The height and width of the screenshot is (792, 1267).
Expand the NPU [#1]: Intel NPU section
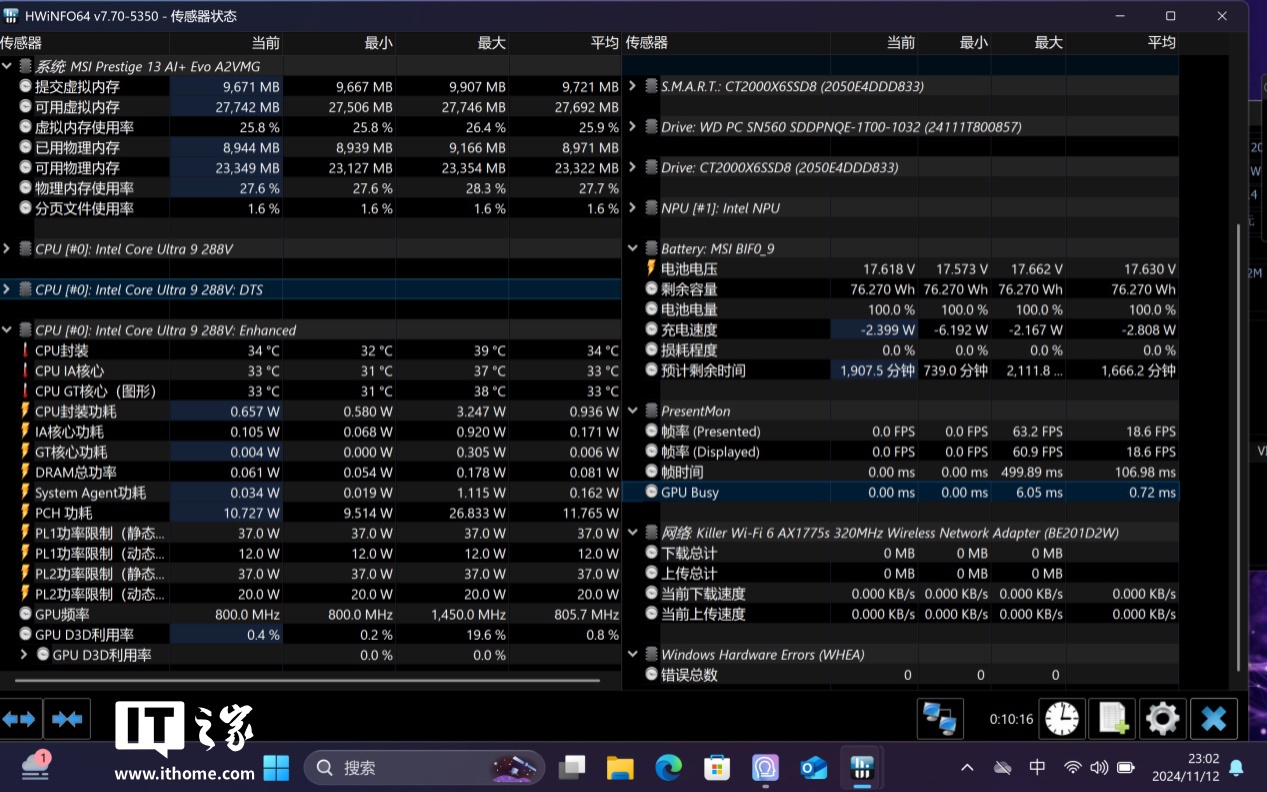click(632, 208)
